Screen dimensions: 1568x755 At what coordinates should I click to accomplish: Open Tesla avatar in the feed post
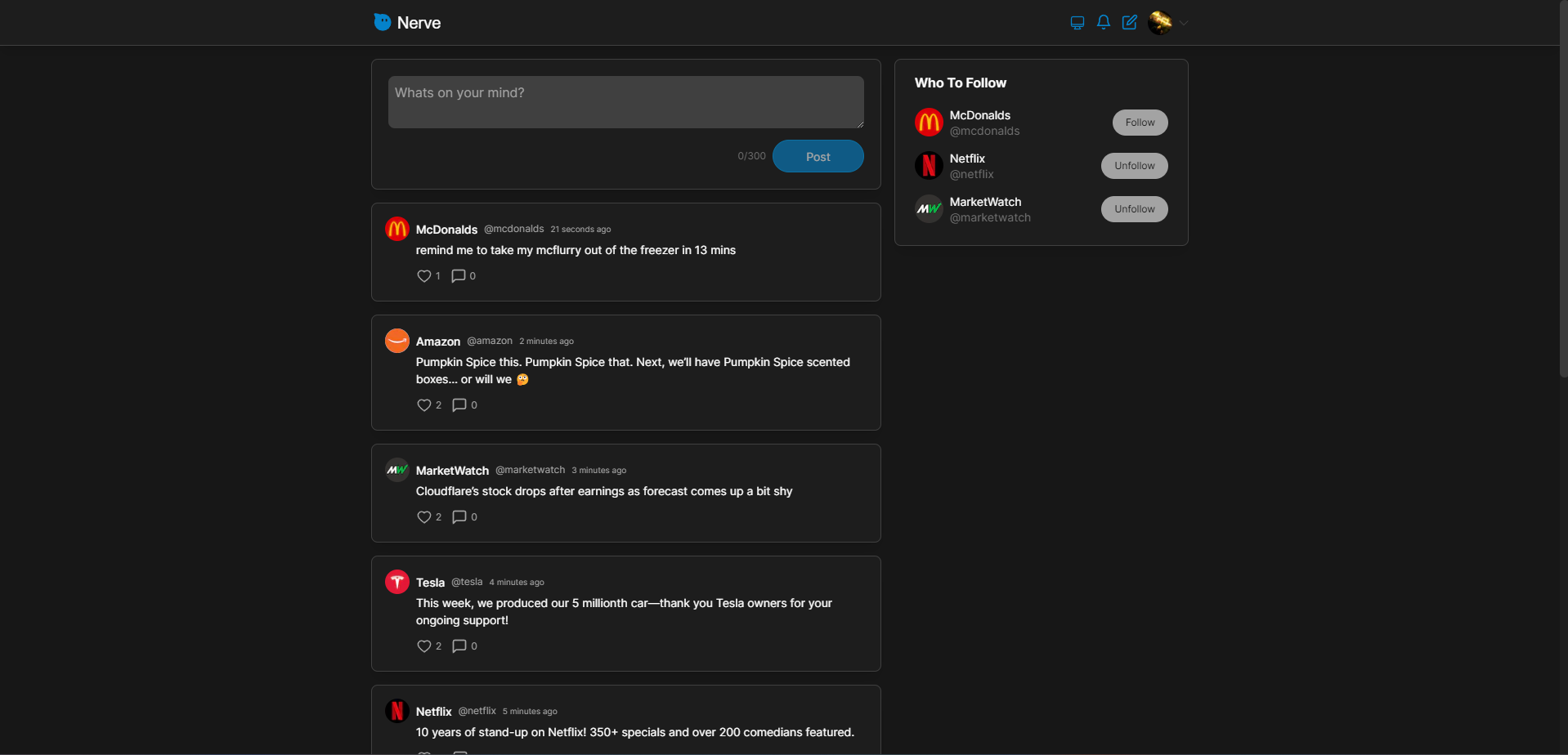(397, 582)
